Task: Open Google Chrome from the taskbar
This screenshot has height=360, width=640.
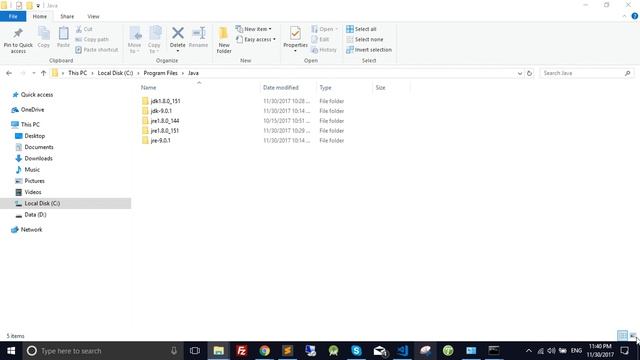Action: [264, 351]
